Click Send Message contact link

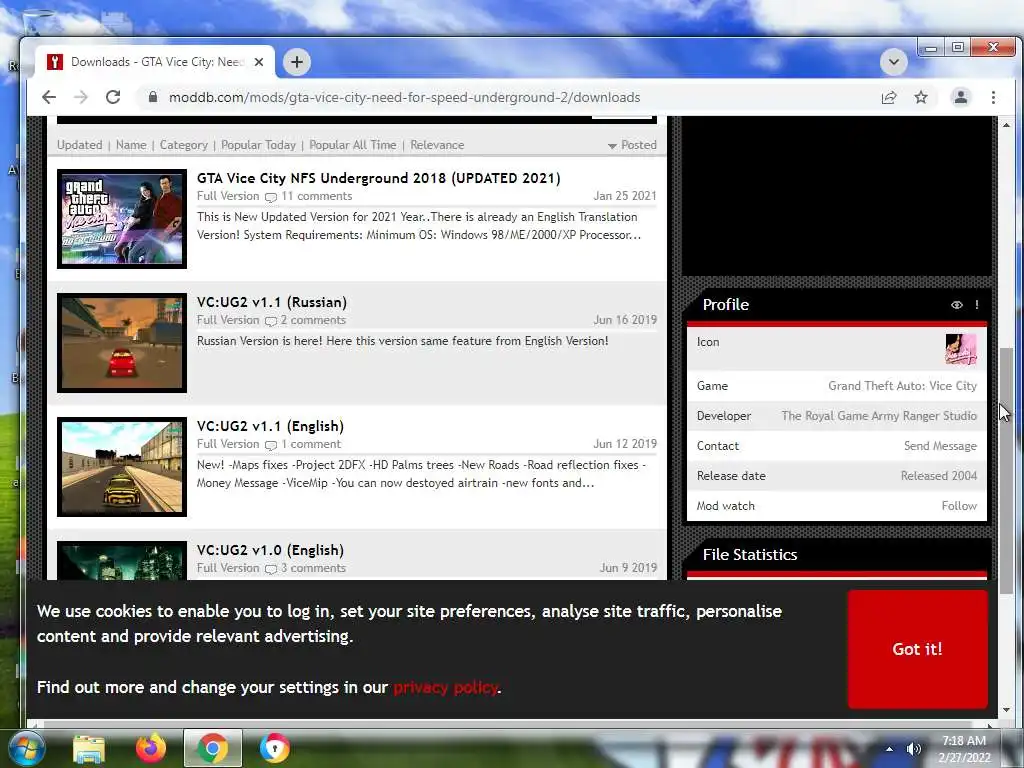[x=940, y=446]
